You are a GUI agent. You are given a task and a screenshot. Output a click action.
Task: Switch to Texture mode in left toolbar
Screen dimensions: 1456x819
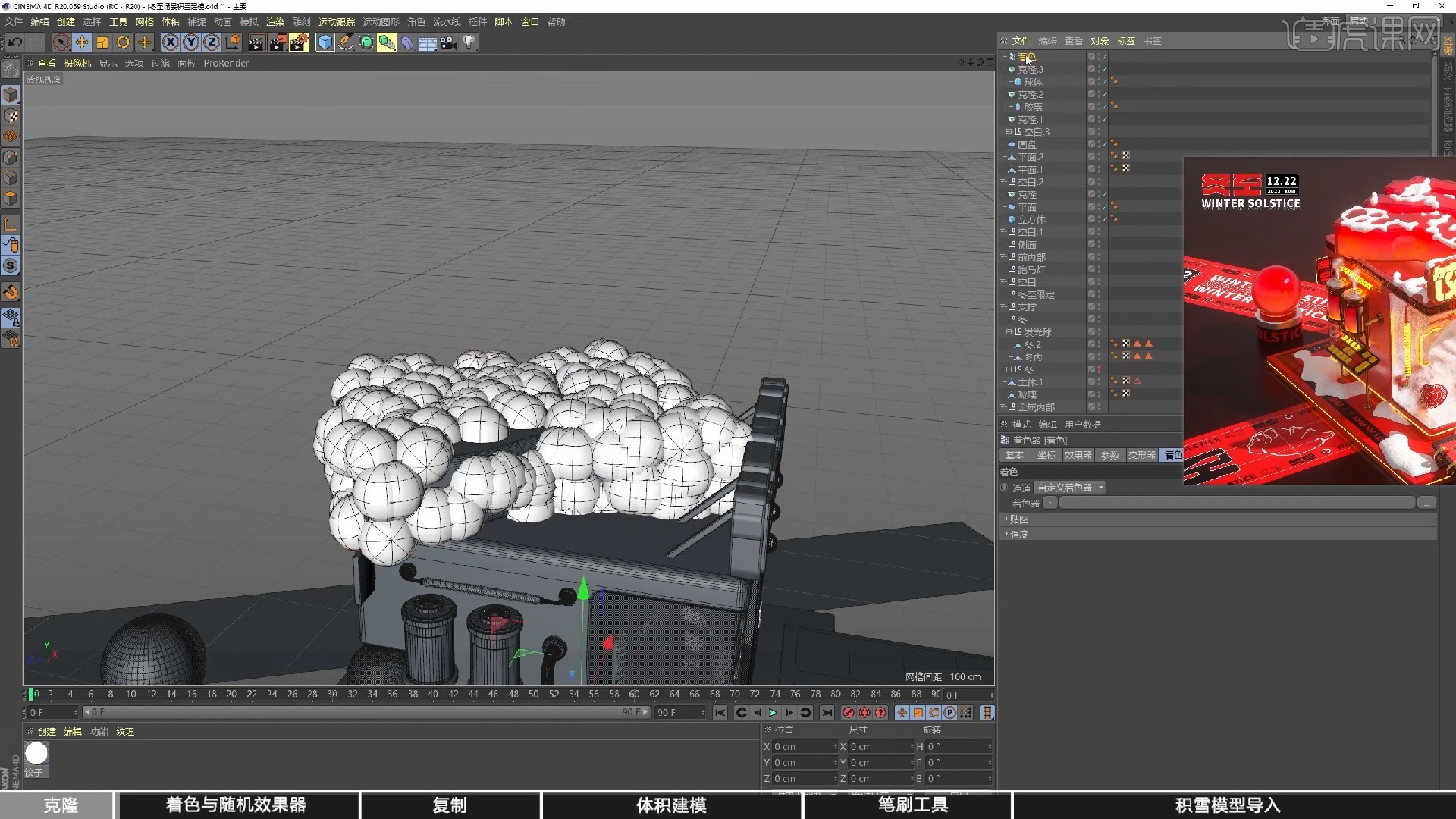11,116
